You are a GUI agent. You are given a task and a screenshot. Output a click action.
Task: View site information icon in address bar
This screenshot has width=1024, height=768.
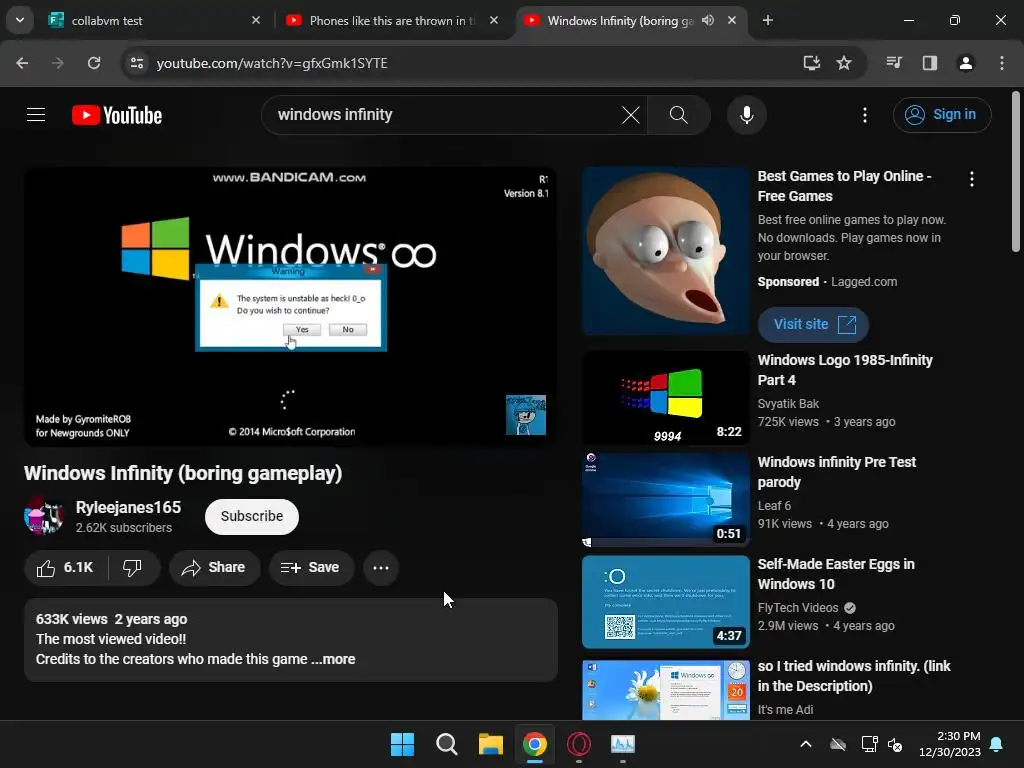137,63
